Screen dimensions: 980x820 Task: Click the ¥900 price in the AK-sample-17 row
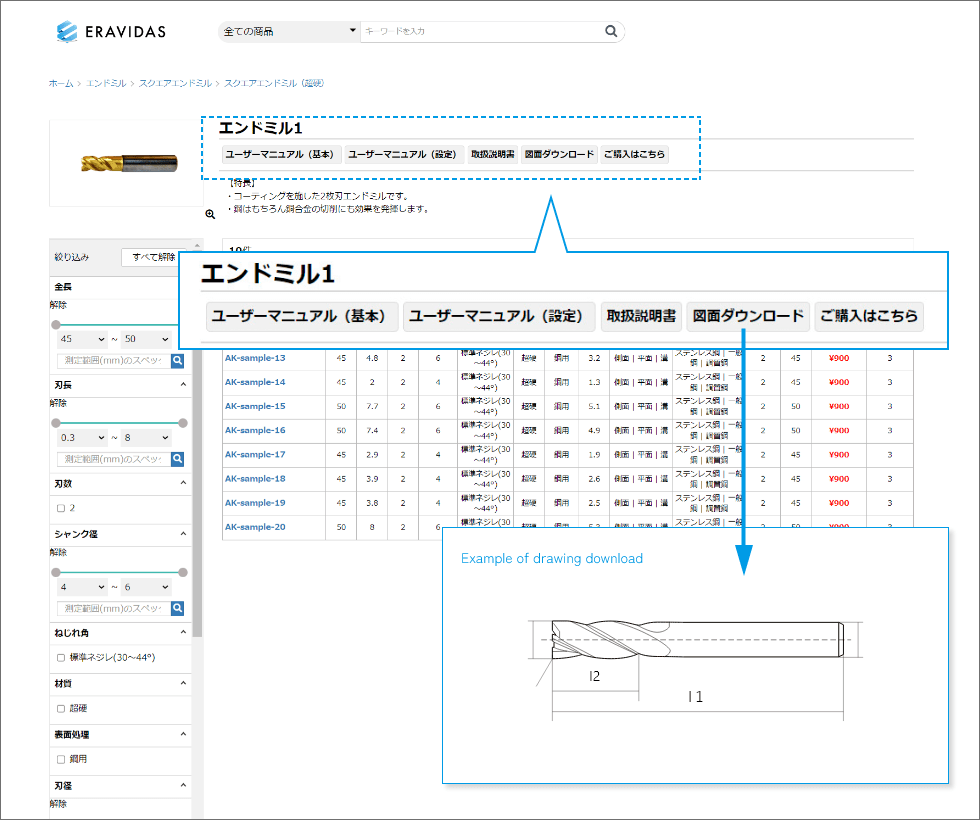point(839,455)
